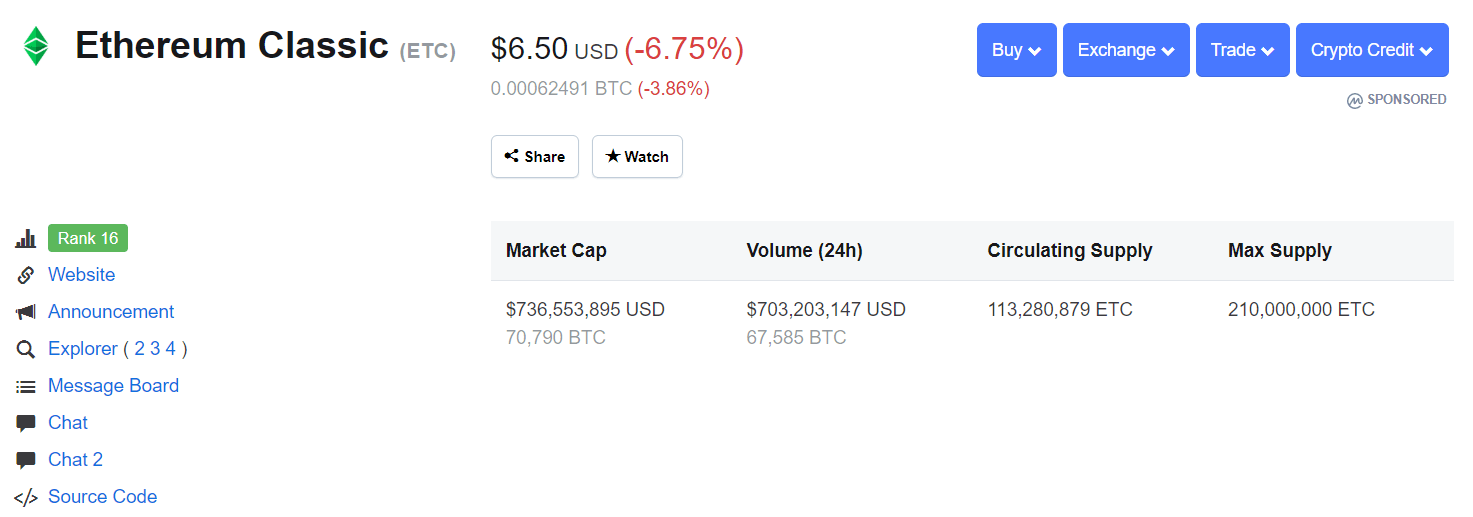Image resolution: width=1473 pixels, height=517 pixels.
Task: Visit the Message Board link
Action: point(113,386)
